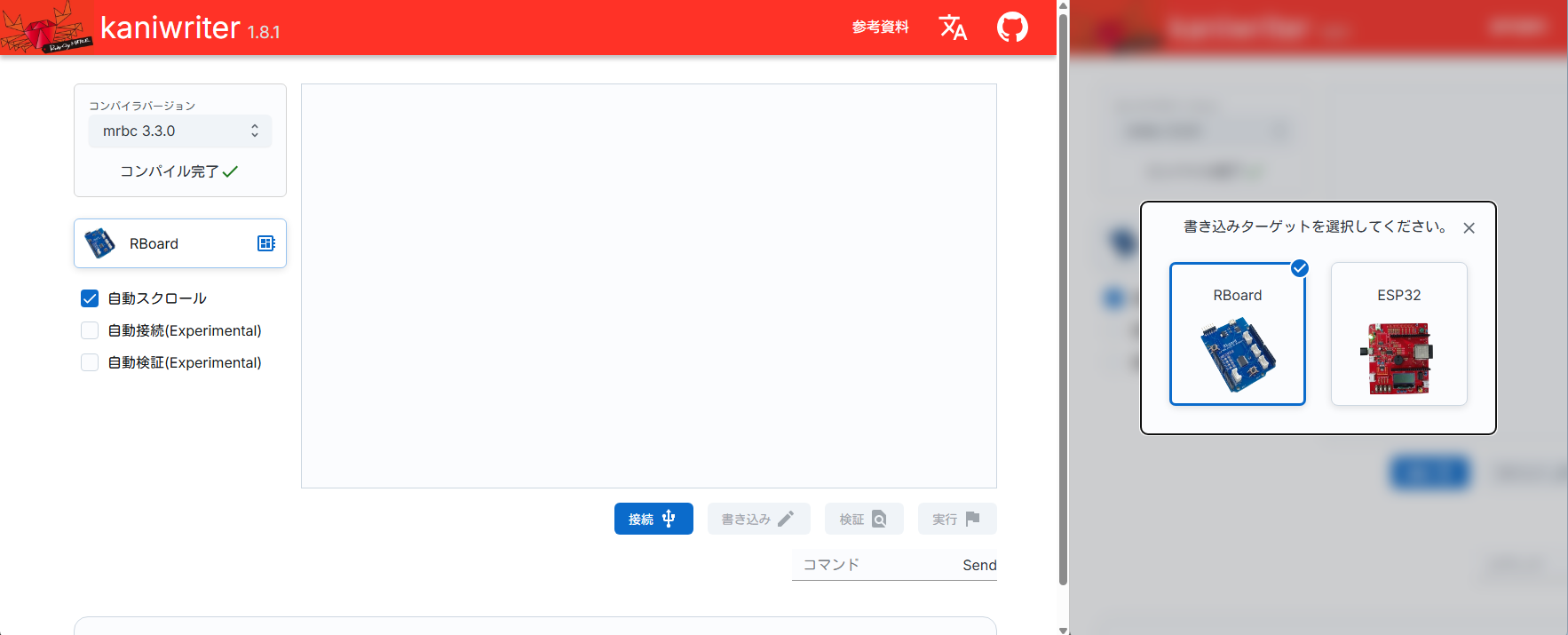This screenshot has height=635, width=1568.
Task: Open the language translation icon
Action: [x=953, y=28]
